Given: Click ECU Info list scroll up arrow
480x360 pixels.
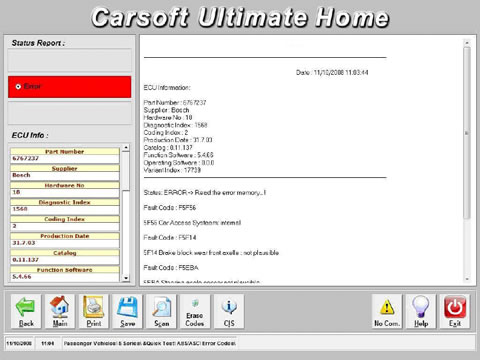Looking at the screenshot, I should point(126,147).
